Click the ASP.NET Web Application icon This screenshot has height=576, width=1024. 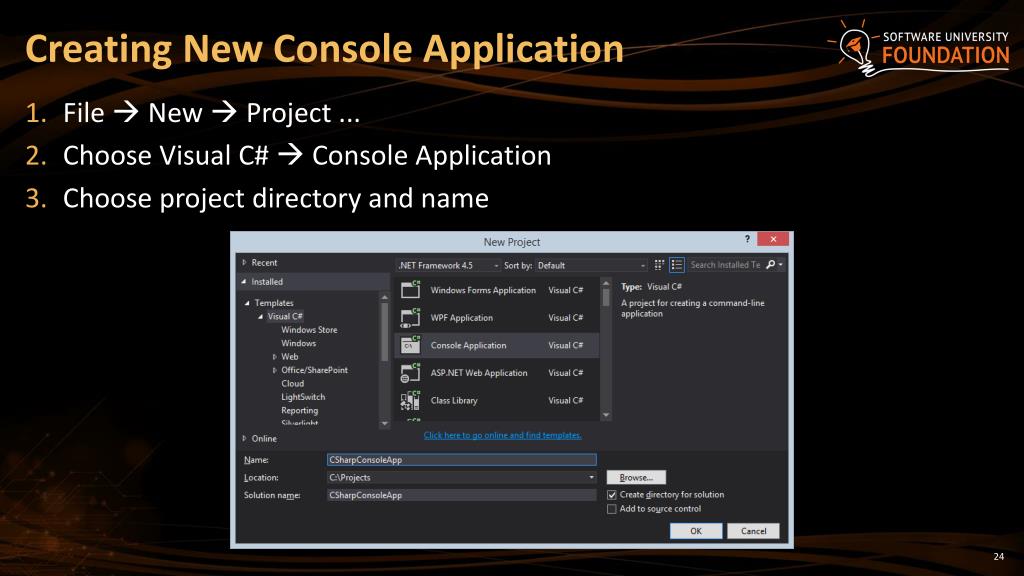click(x=410, y=372)
